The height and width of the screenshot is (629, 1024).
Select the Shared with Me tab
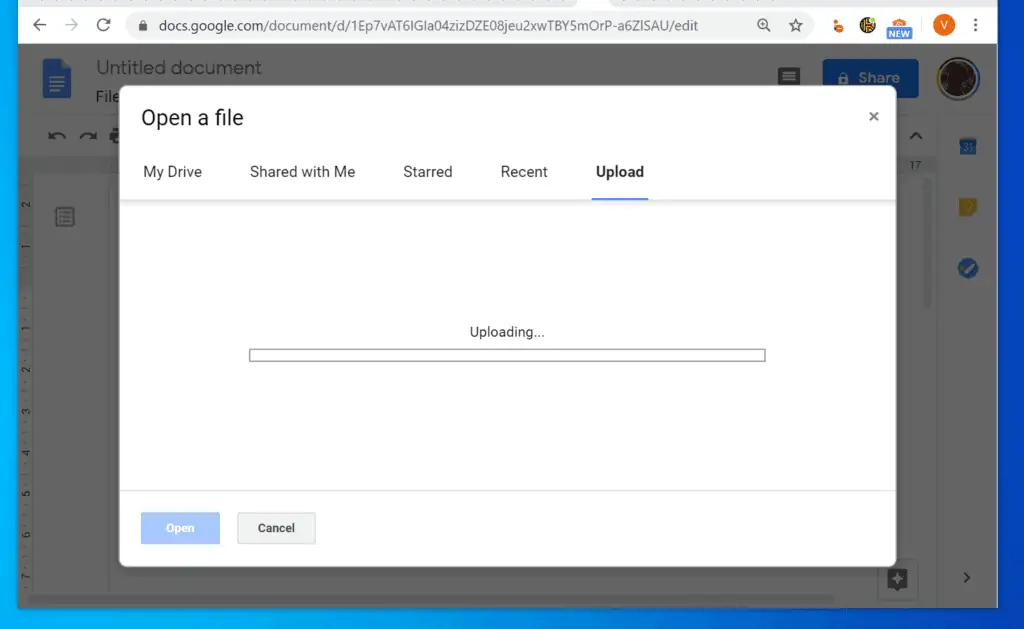tap(302, 171)
